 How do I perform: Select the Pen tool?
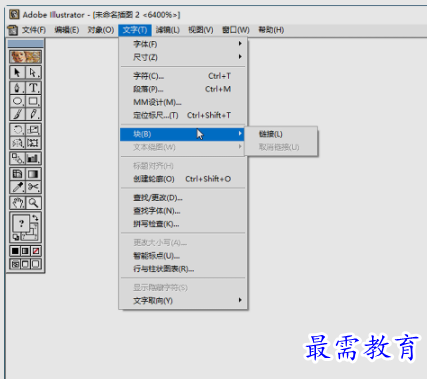click(x=17, y=88)
